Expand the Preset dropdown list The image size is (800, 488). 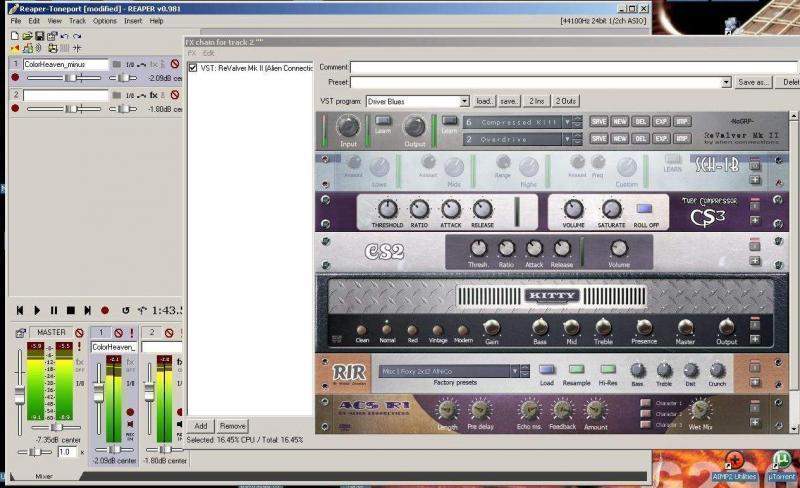726,83
